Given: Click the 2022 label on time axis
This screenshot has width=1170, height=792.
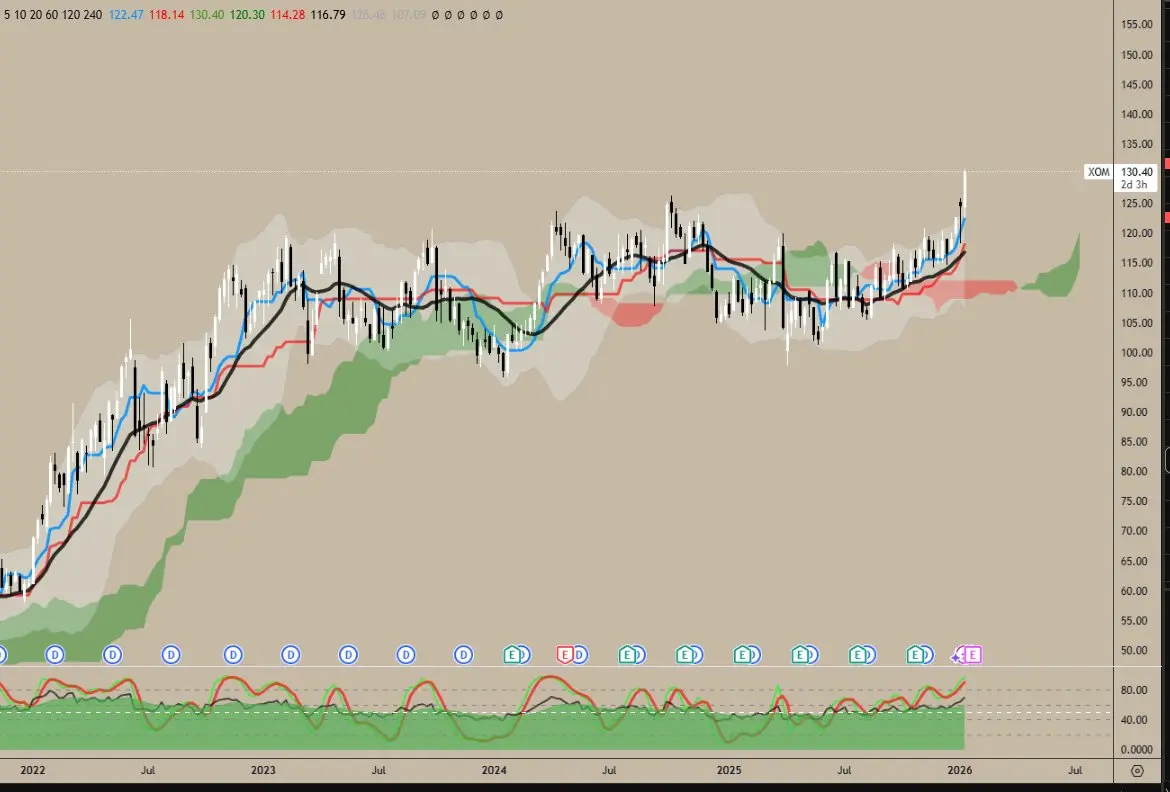Looking at the screenshot, I should pos(32,770).
